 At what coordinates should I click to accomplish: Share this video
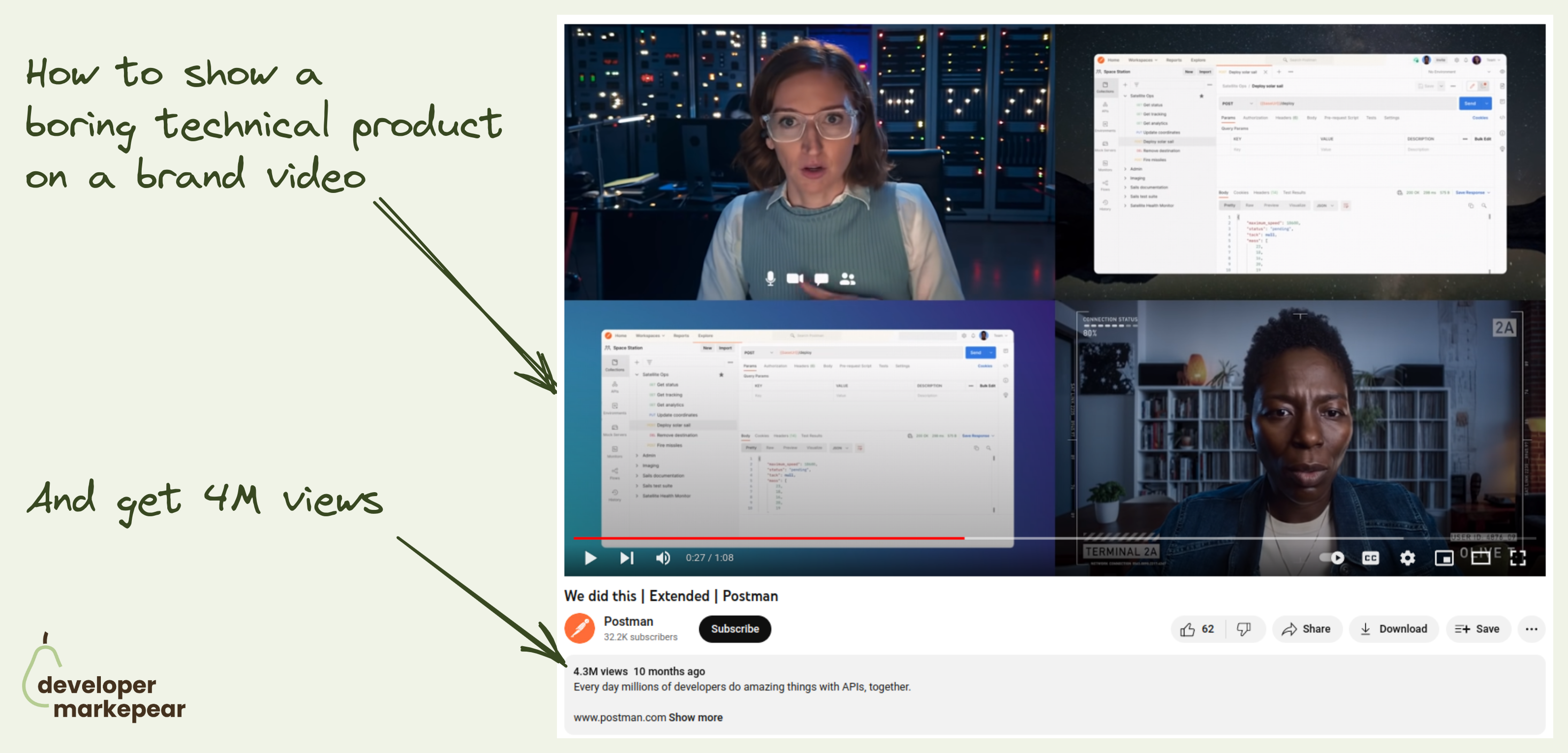pyautogui.click(x=1306, y=629)
